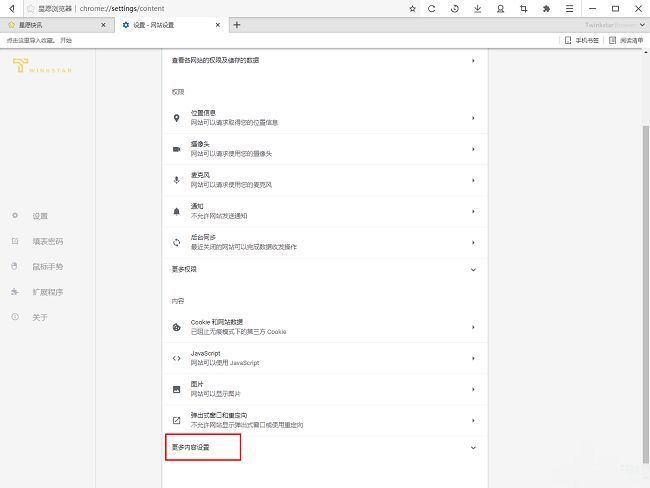Start the screenshot crop tool
Viewport: 650px width, 488px height.
coord(524,9)
